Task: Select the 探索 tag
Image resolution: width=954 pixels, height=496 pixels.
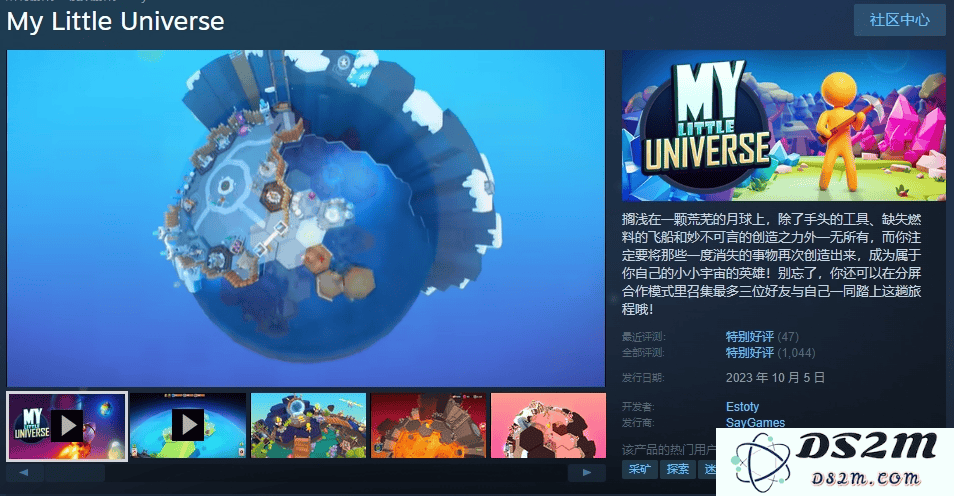Action: [x=678, y=469]
